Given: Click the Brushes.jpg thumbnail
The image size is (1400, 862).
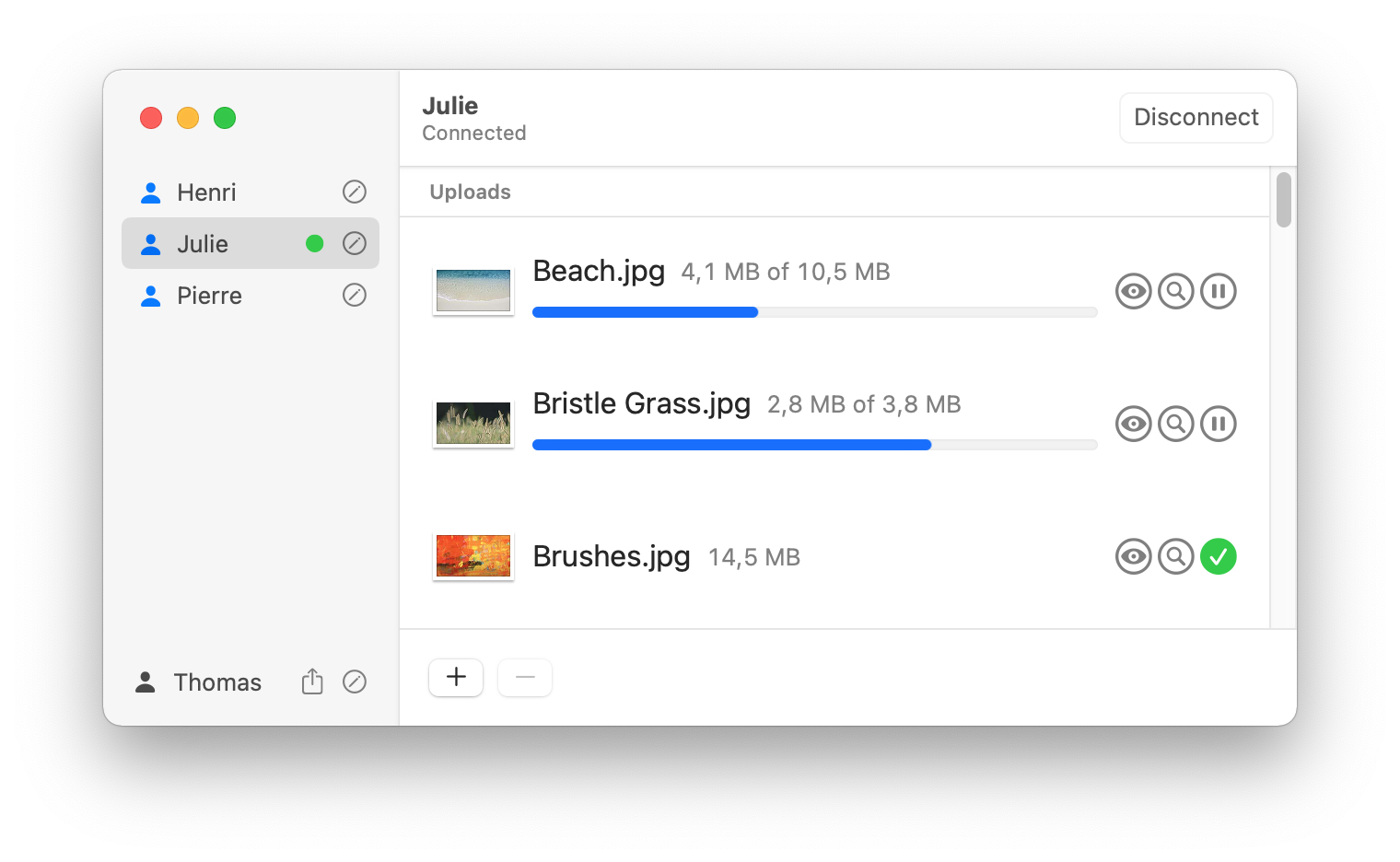Looking at the screenshot, I should coord(473,556).
